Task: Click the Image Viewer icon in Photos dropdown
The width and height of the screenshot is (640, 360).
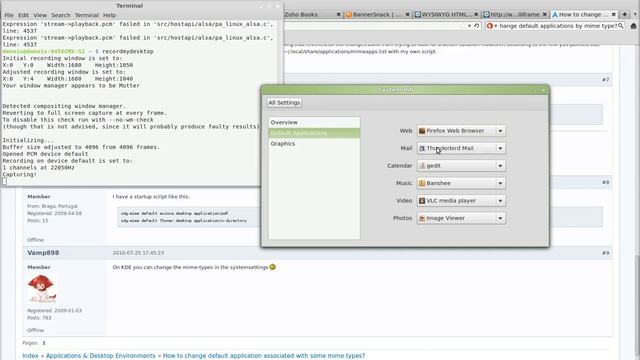Action: click(422, 218)
